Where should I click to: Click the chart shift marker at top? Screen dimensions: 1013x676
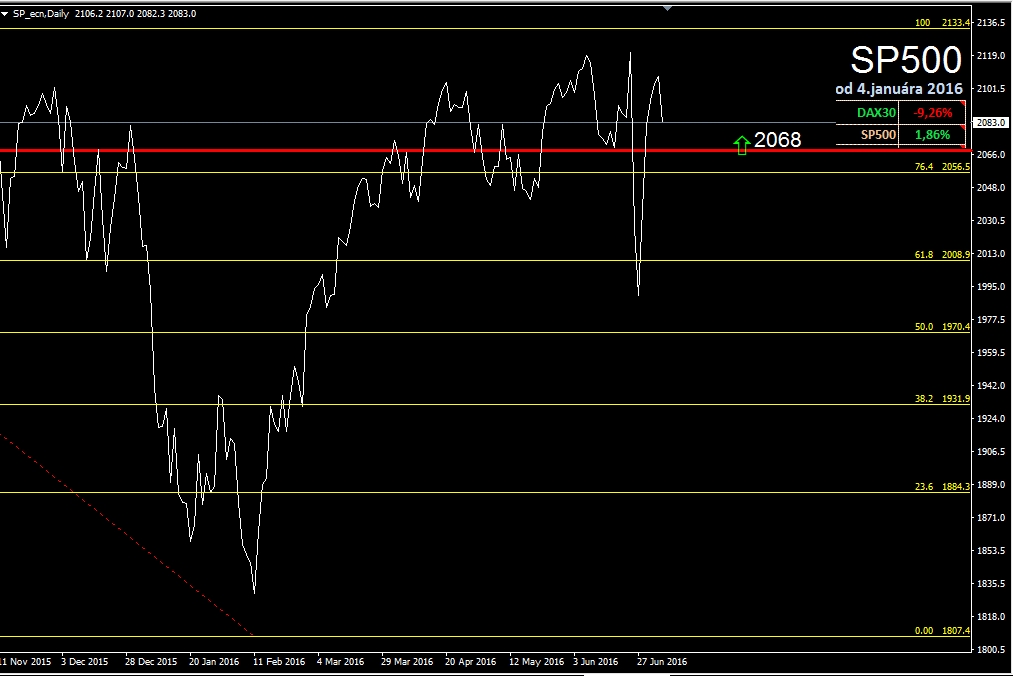(x=667, y=8)
